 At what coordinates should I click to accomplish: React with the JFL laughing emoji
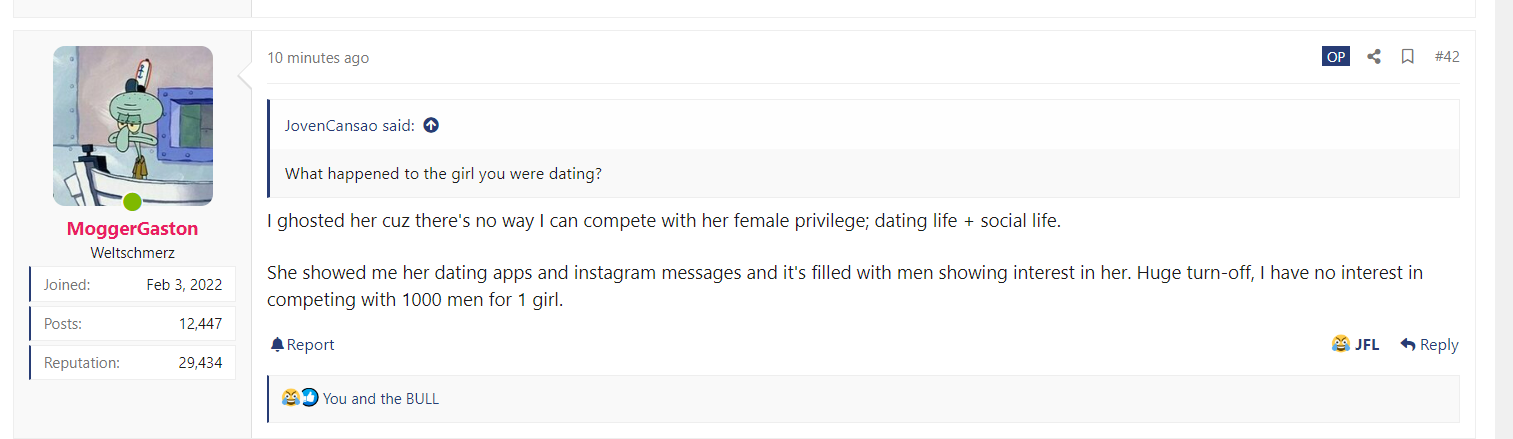pyautogui.click(x=1355, y=344)
